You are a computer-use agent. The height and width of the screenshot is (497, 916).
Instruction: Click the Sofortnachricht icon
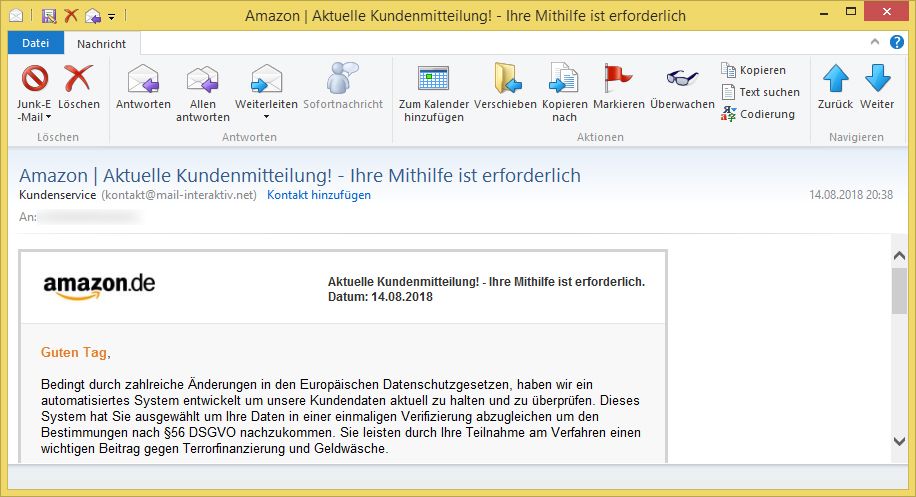click(342, 78)
